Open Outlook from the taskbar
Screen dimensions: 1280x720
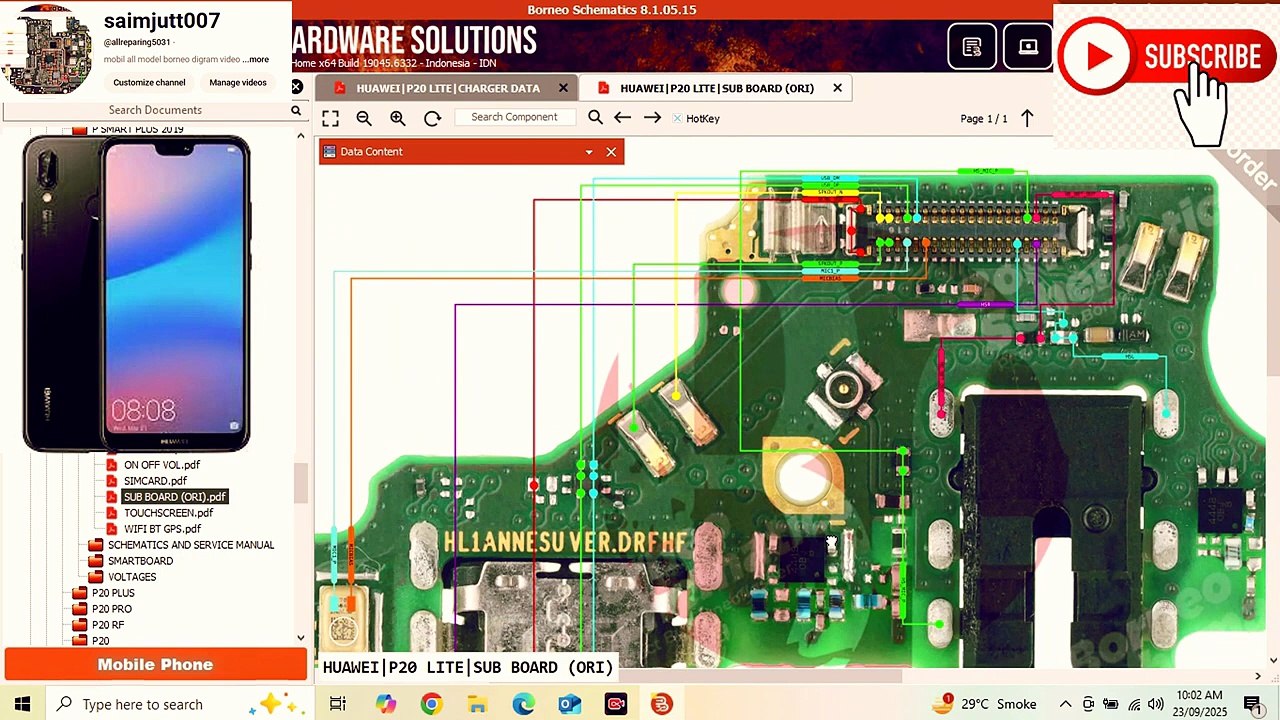tap(569, 704)
